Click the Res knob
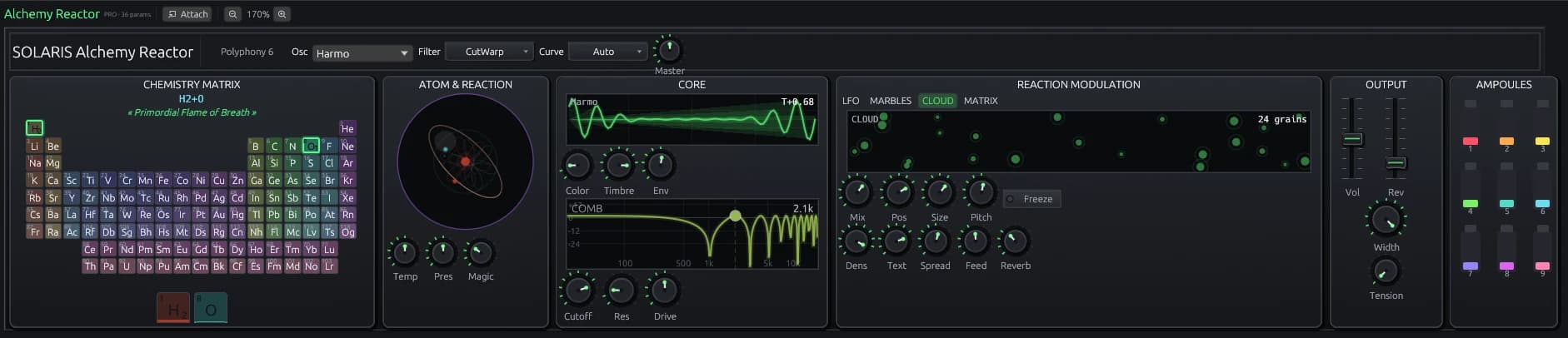 pyautogui.click(x=621, y=291)
